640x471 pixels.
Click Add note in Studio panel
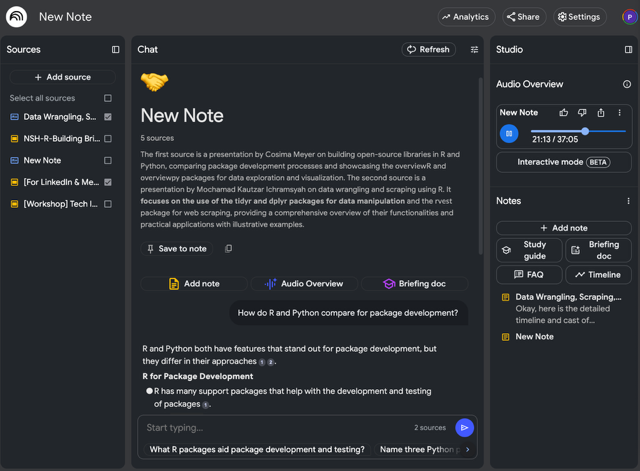click(564, 228)
